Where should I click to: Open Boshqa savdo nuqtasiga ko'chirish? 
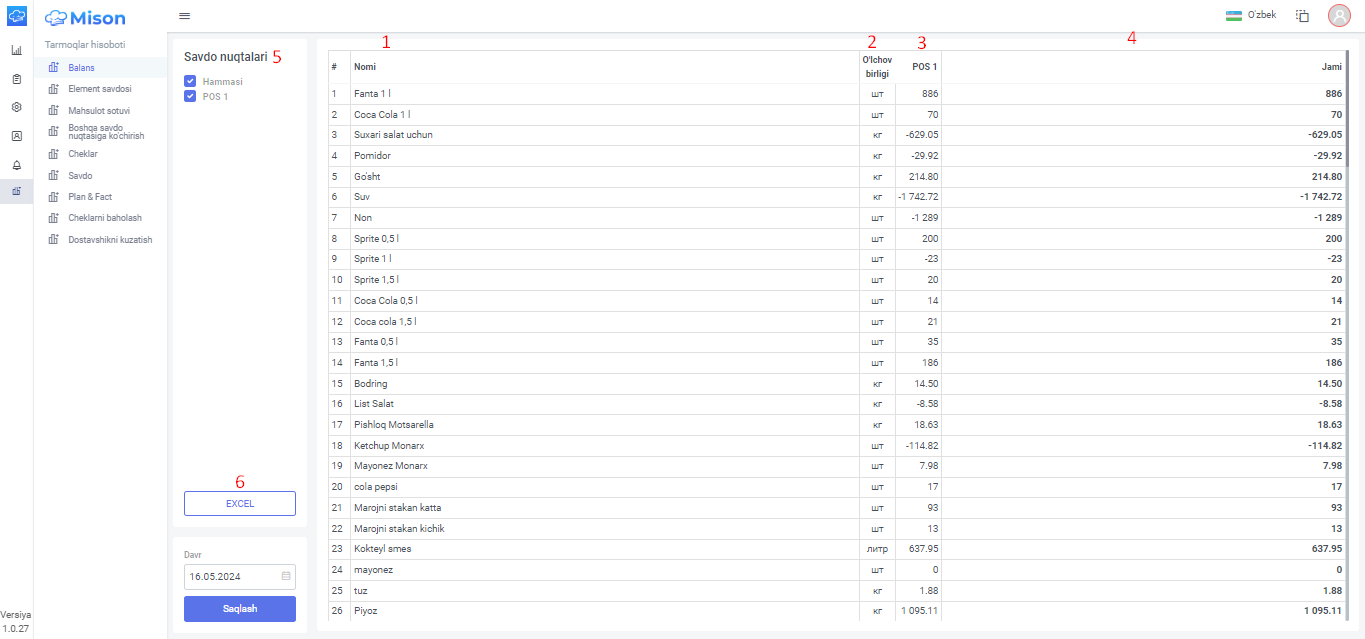click(107, 132)
